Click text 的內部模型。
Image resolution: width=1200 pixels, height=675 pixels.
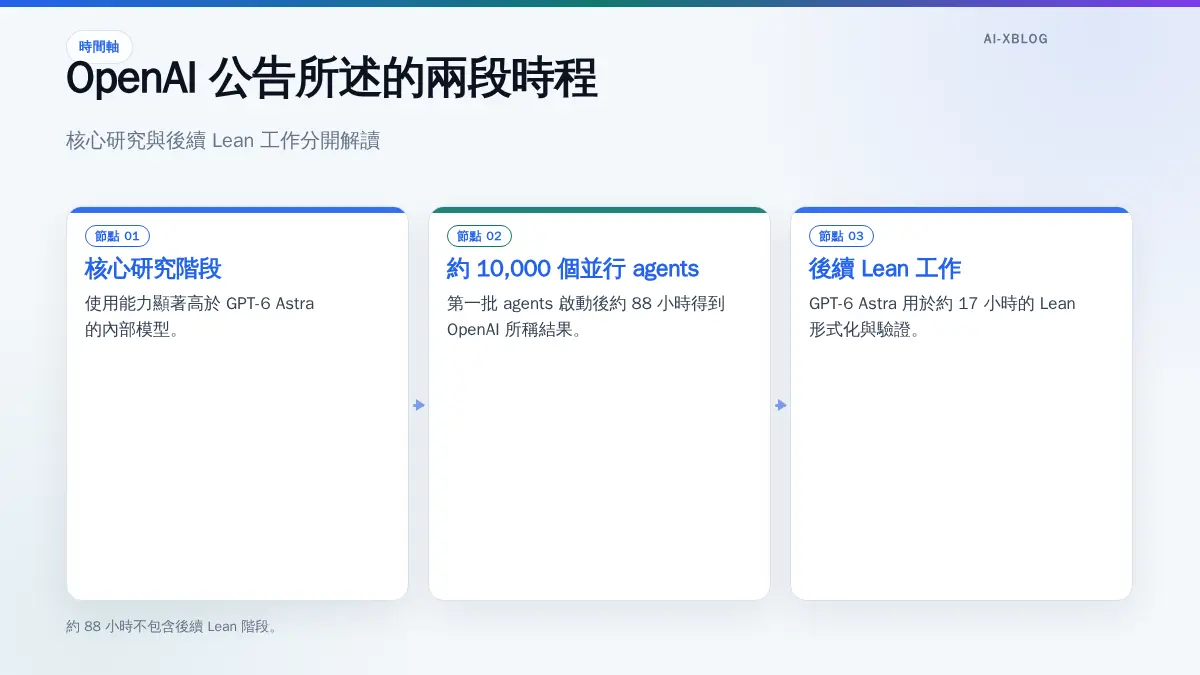pos(132,329)
